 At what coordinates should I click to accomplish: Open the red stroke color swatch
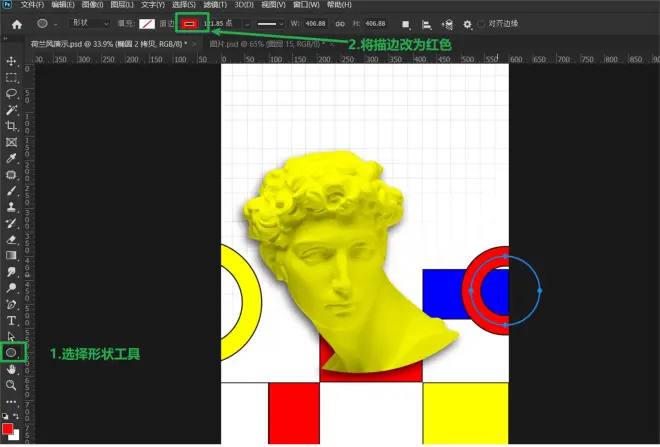(189, 24)
